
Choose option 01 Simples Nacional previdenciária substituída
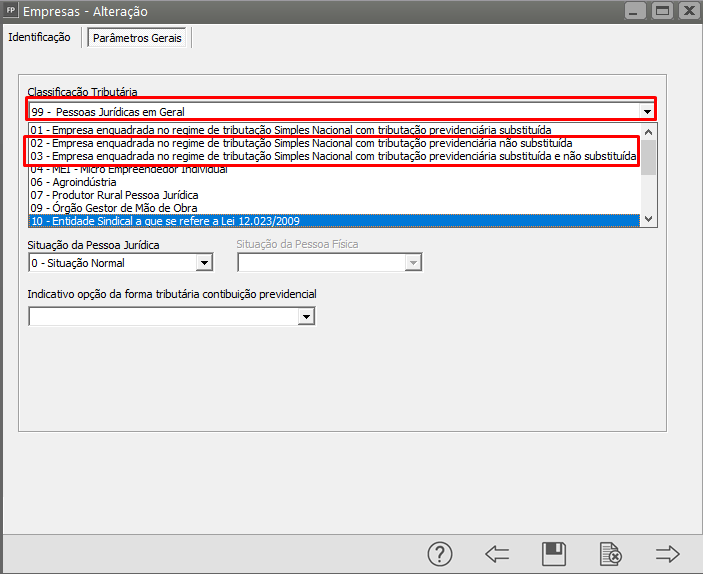click(334, 130)
